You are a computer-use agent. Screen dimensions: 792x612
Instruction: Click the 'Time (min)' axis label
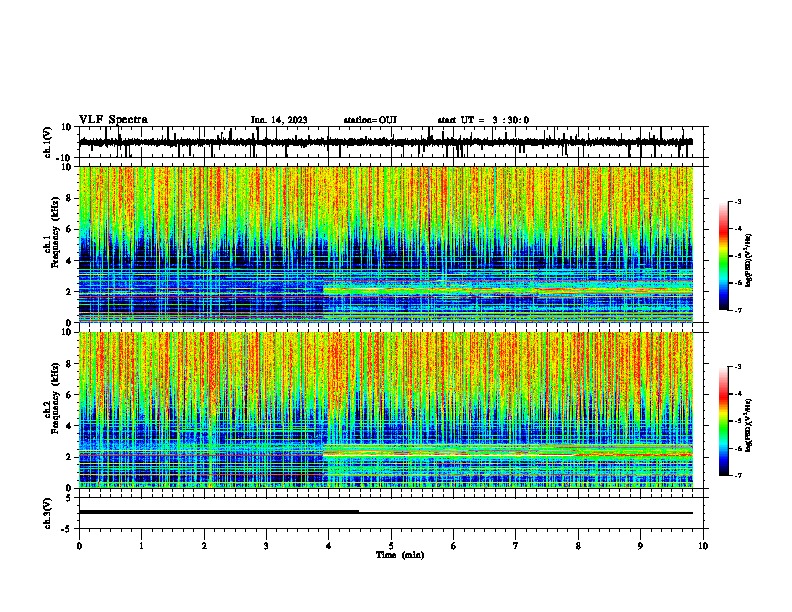tap(400, 555)
